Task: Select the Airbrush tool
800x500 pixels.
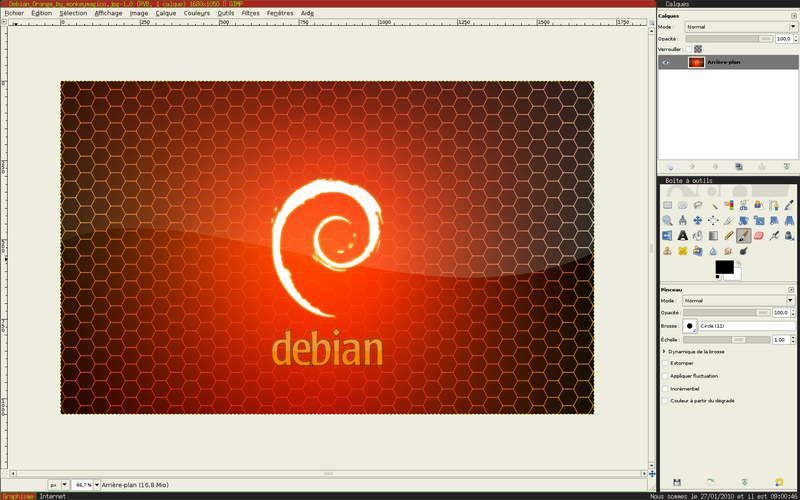Action: pyautogui.click(x=774, y=236)
